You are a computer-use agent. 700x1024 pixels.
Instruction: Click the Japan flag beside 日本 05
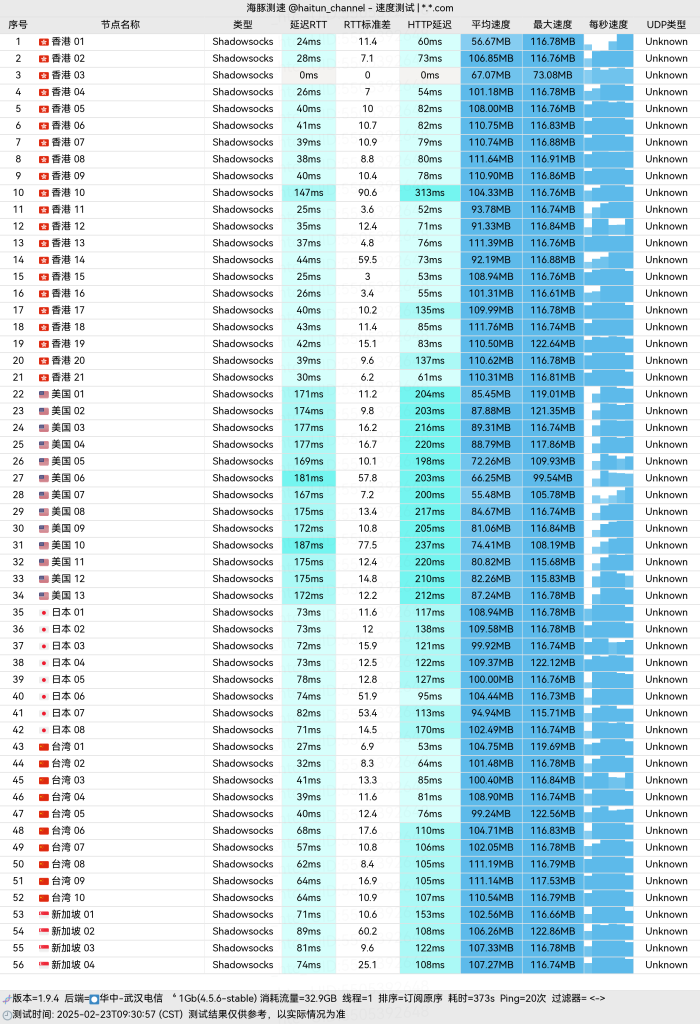pos(44,679)
